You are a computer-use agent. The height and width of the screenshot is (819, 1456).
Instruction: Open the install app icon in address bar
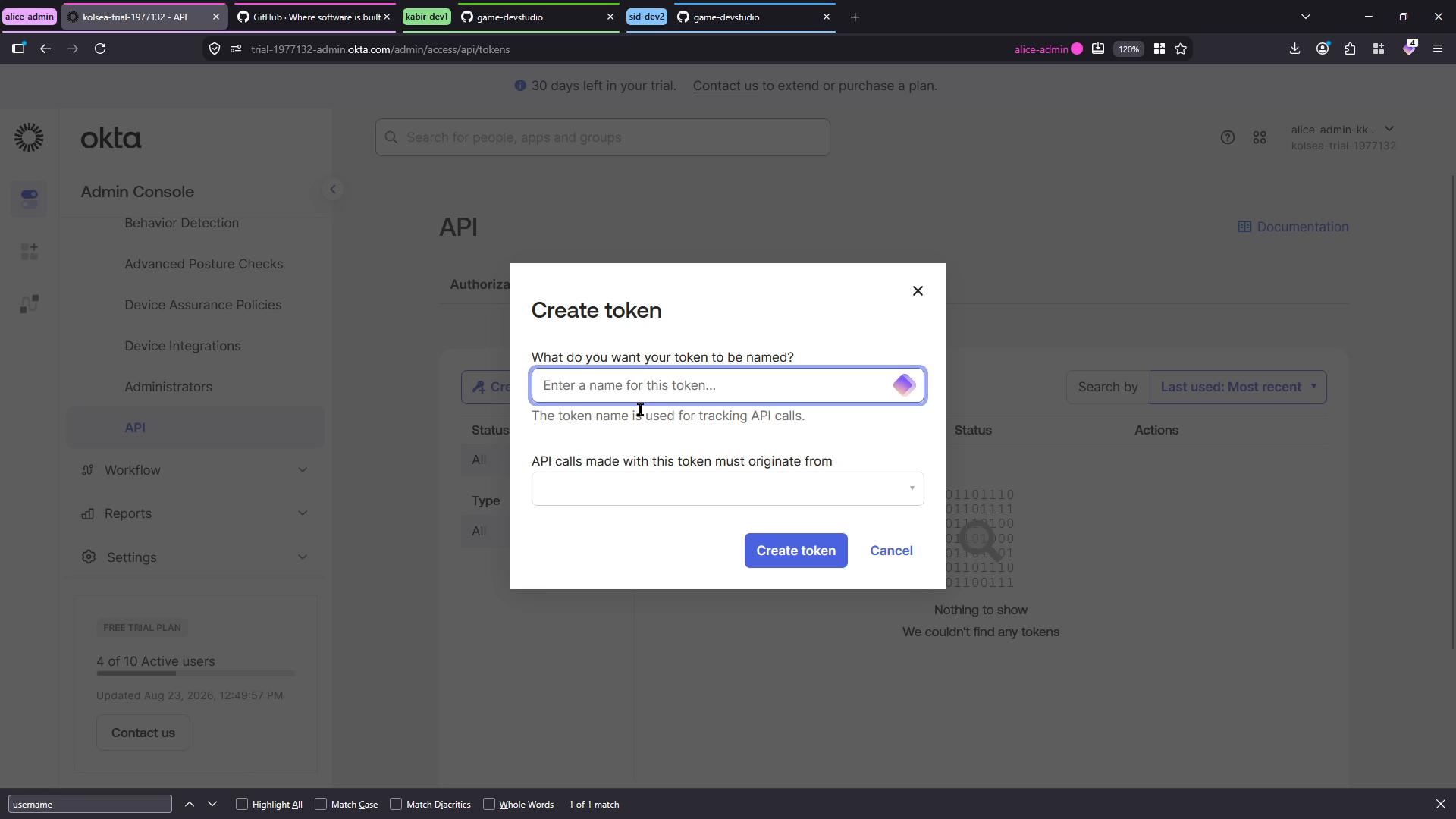click(1097, 49)
